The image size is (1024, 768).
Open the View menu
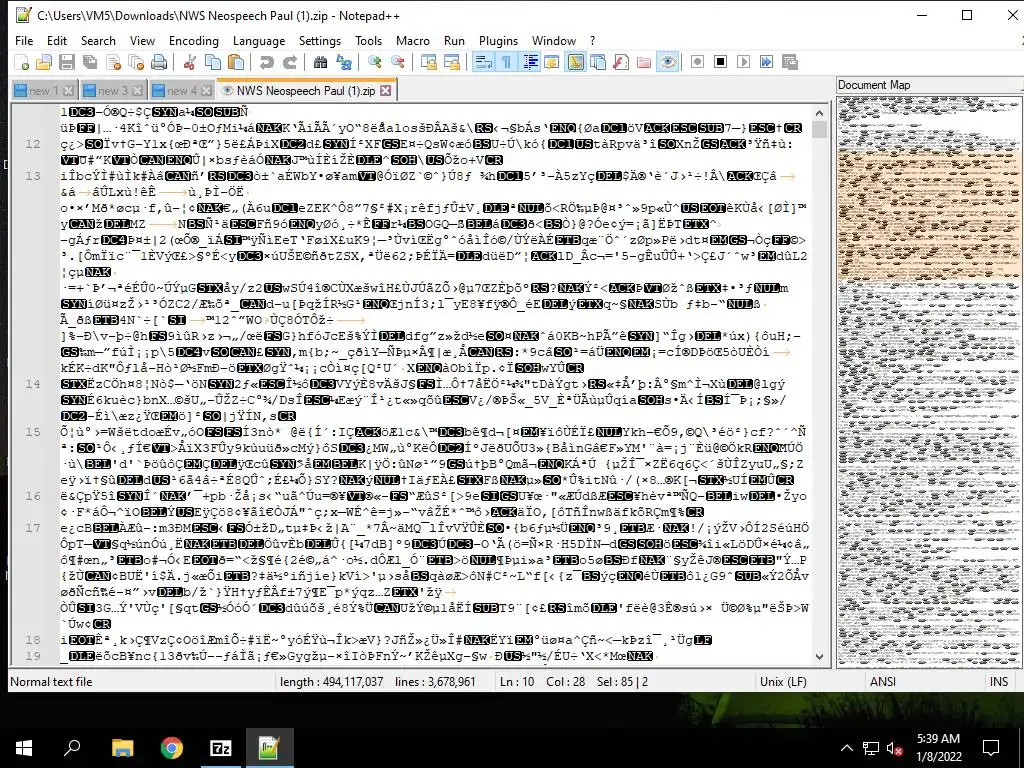pos(142,40)
